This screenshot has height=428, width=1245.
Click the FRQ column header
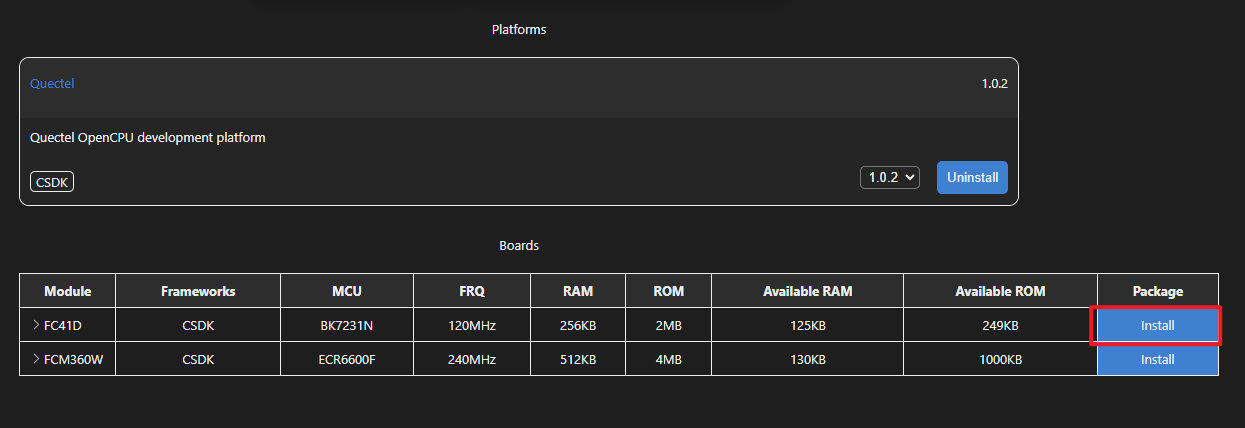pos(472,291)
